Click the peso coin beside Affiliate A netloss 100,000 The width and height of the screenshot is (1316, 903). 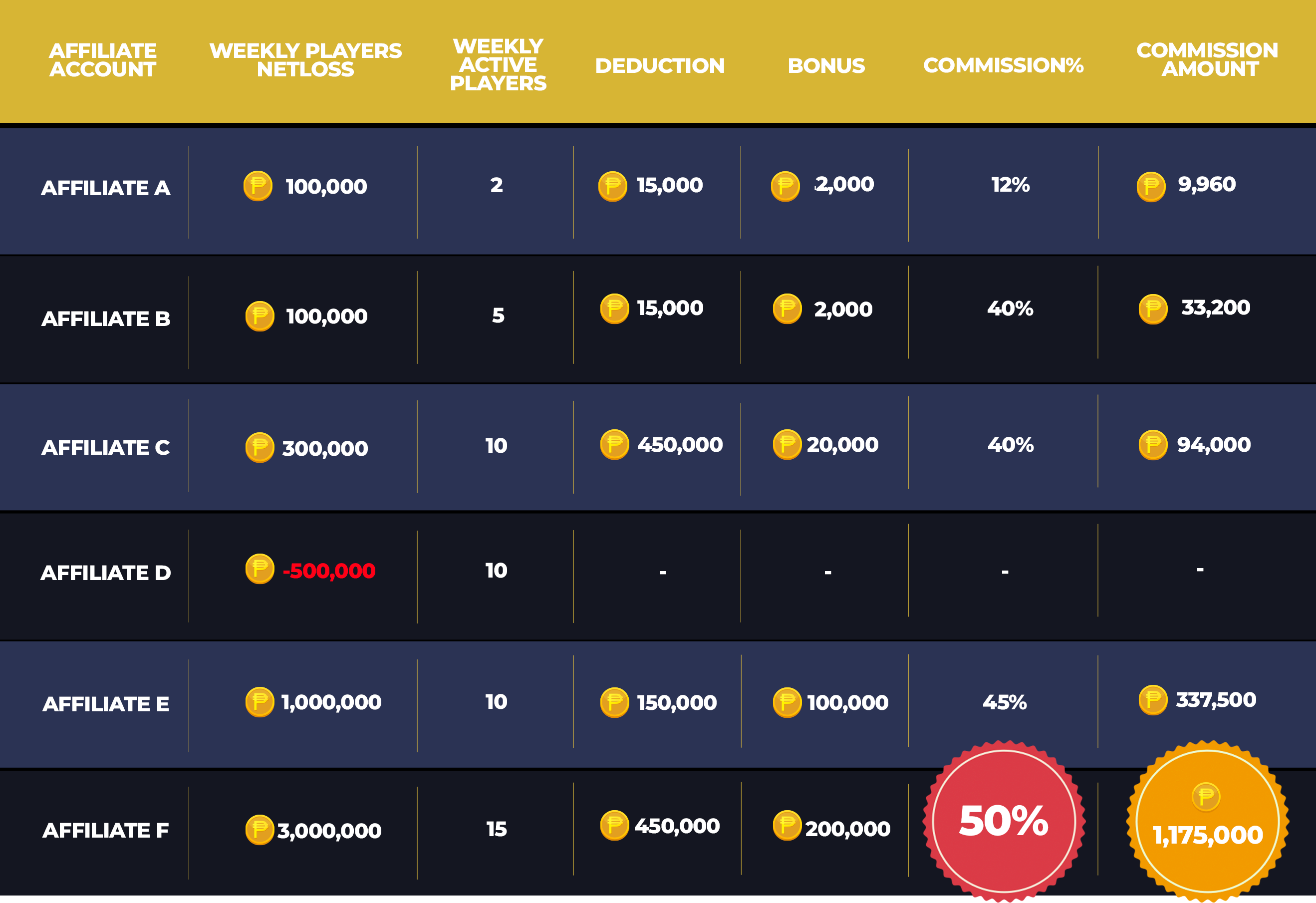click(x=258, y=186)
